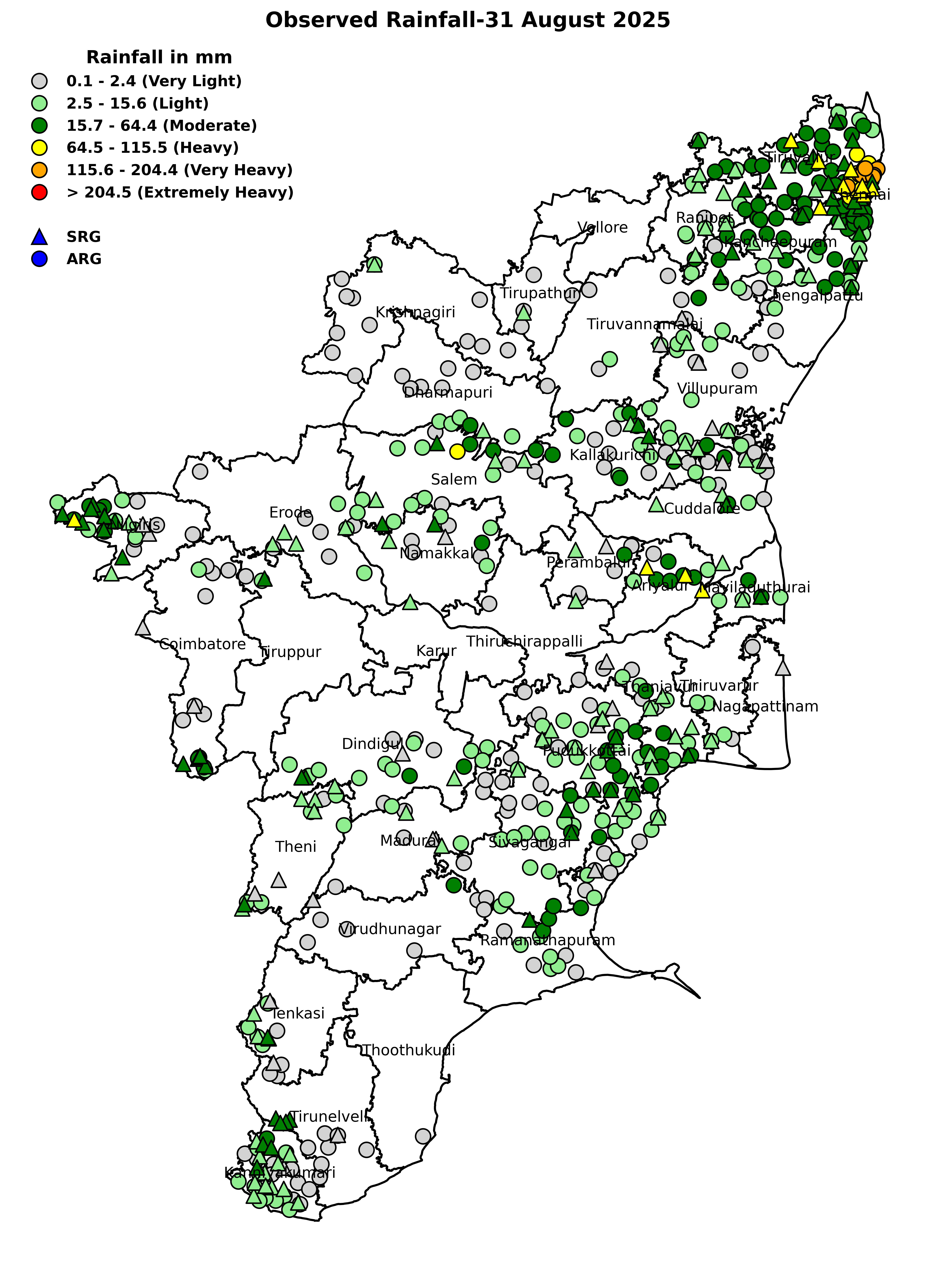Click the gray Very Light legend circle
936x1288 pixels.
[x=39, y=81]
